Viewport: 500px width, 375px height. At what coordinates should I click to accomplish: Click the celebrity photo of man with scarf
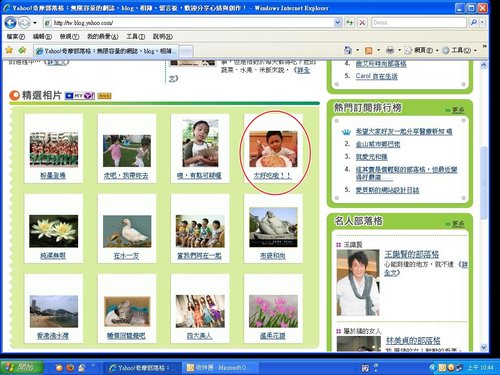358,282
